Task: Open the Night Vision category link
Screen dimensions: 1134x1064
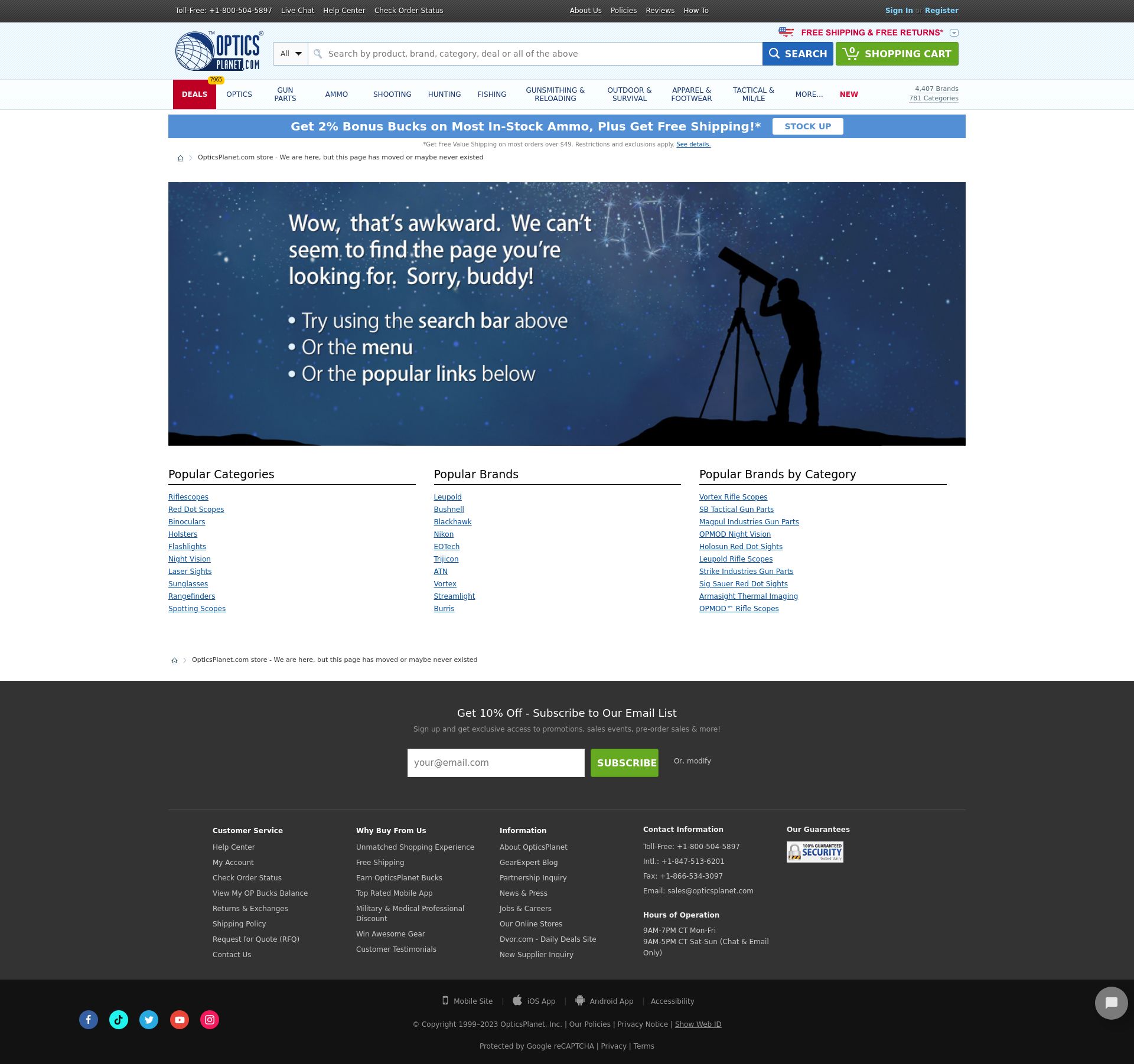Action: pos(190,559)
